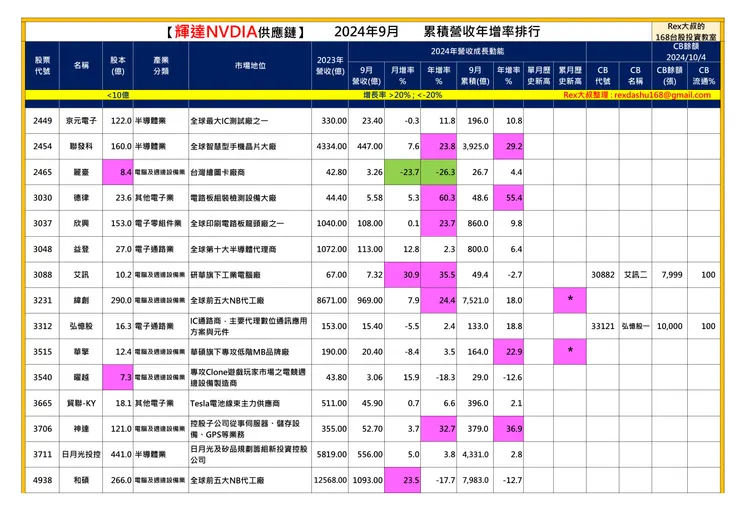This screenshot has width=740, height=523.
Task: Select stock code cell 3665
Action: click(x=42, y=403)
